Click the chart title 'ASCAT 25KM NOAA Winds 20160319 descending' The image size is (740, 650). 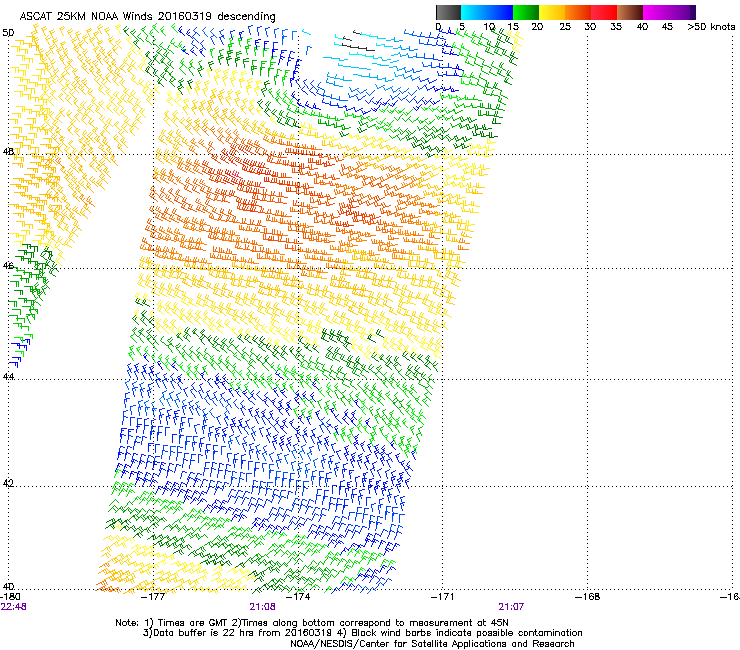pos(147,17)
